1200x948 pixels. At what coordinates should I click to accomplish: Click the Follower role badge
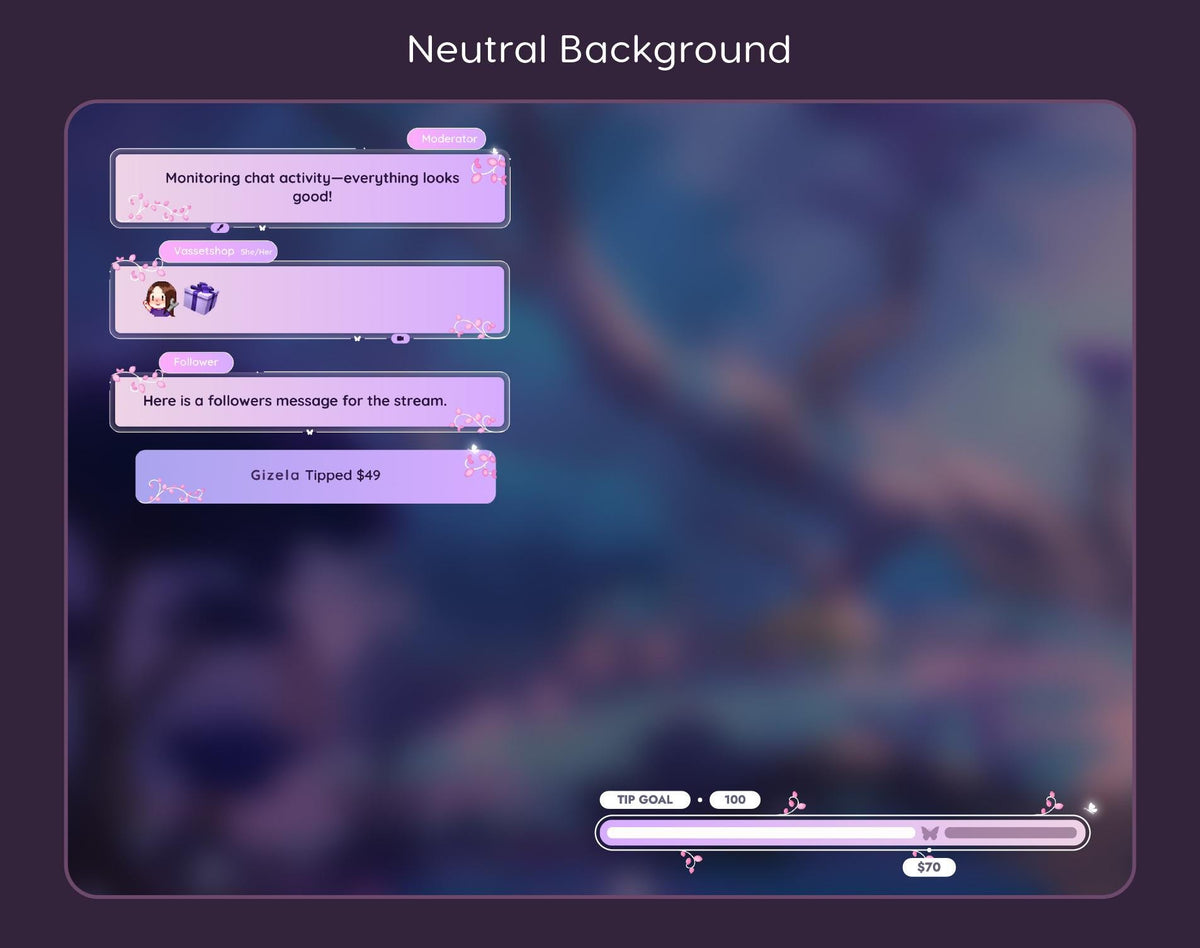pos(196,362)
